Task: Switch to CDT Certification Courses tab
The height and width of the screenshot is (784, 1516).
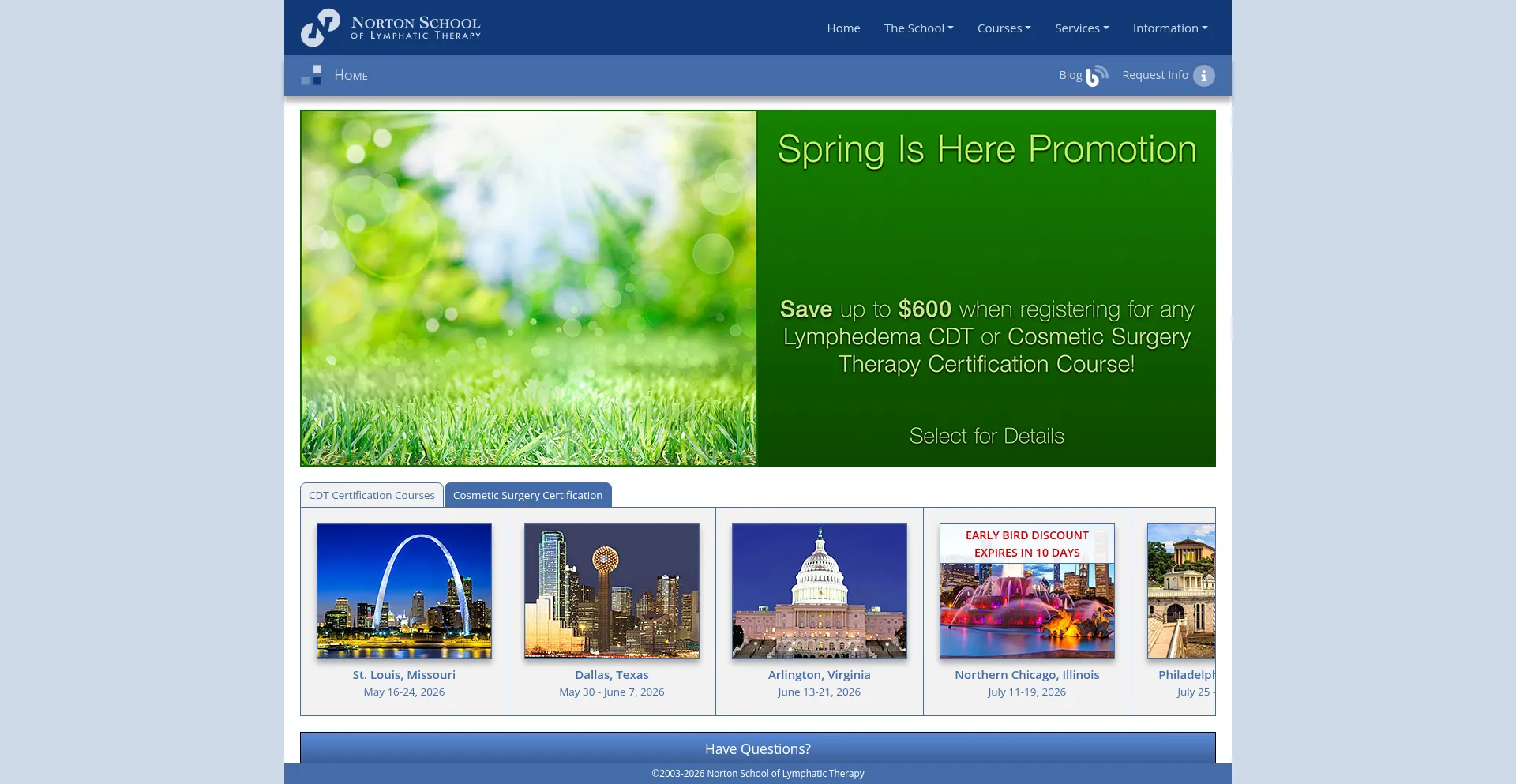Action: (371, 495)
